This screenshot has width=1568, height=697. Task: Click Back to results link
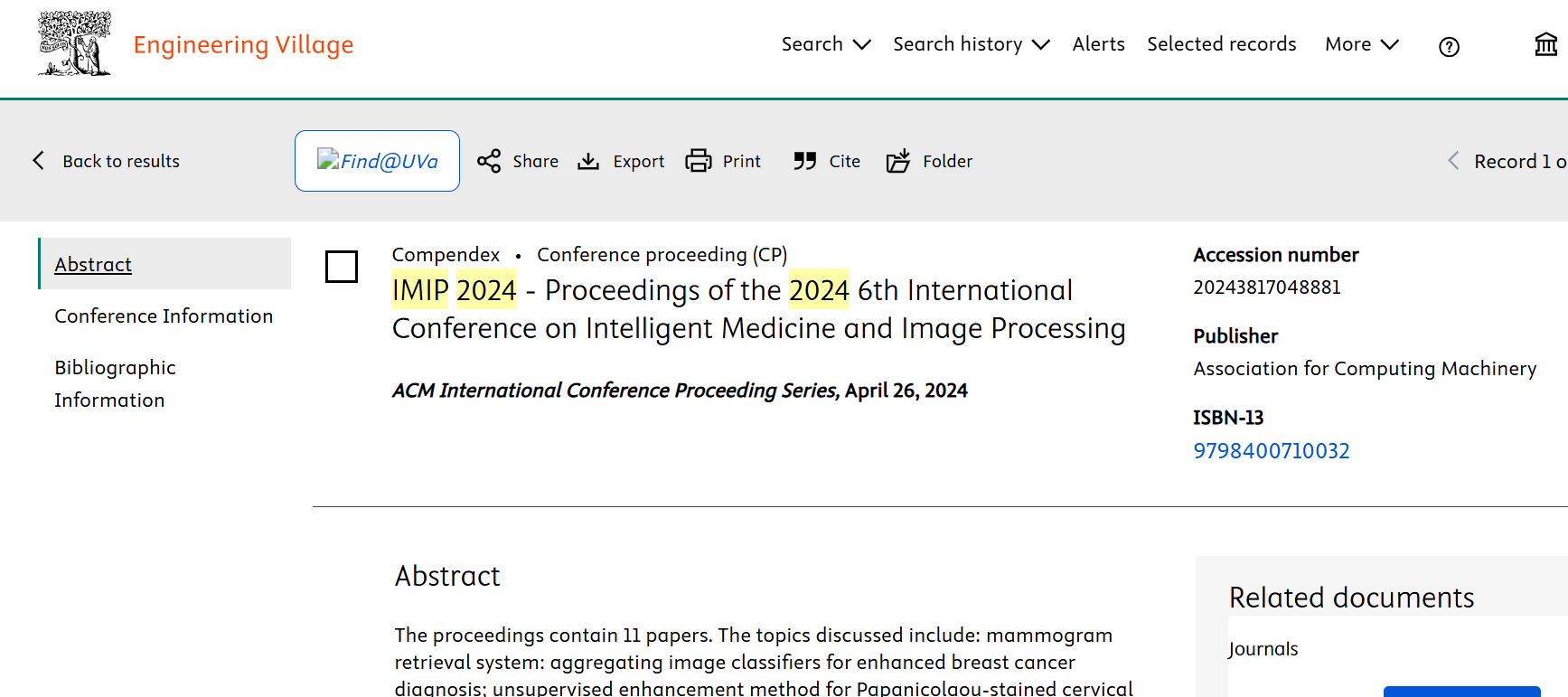pyautogui.click(x=121, y=161)
